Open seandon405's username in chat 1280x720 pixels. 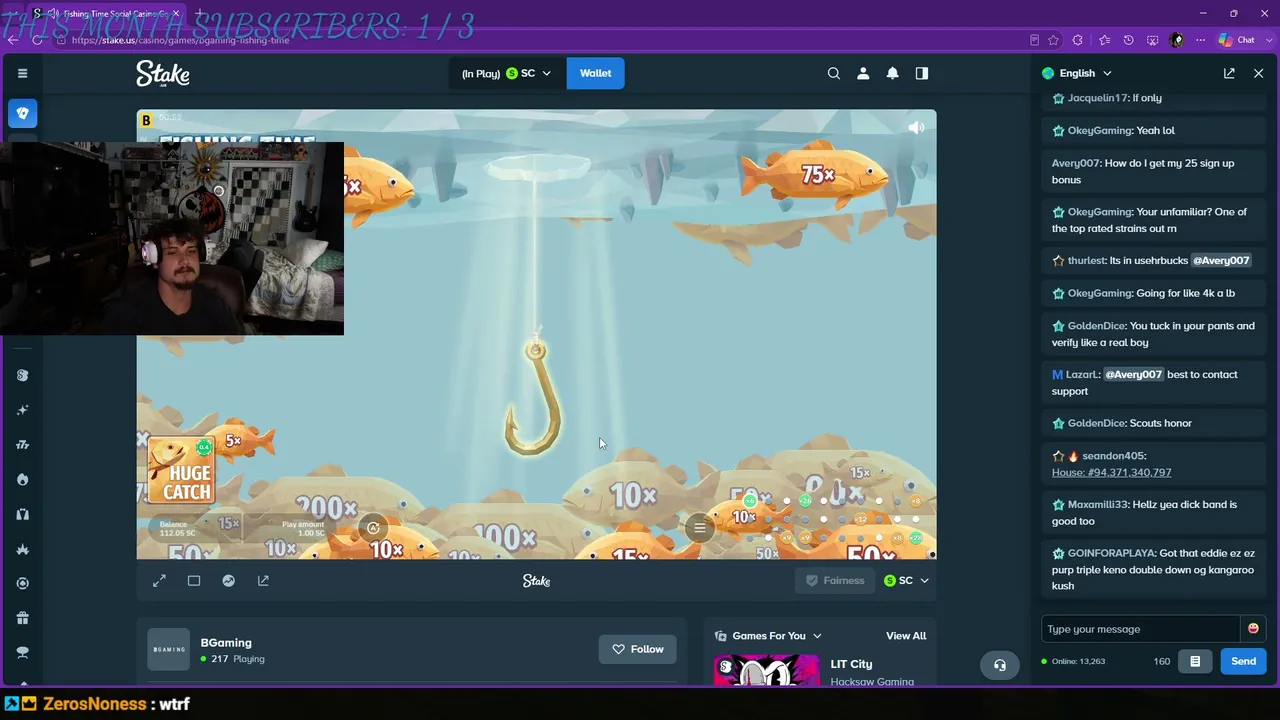coord(1113,456)
